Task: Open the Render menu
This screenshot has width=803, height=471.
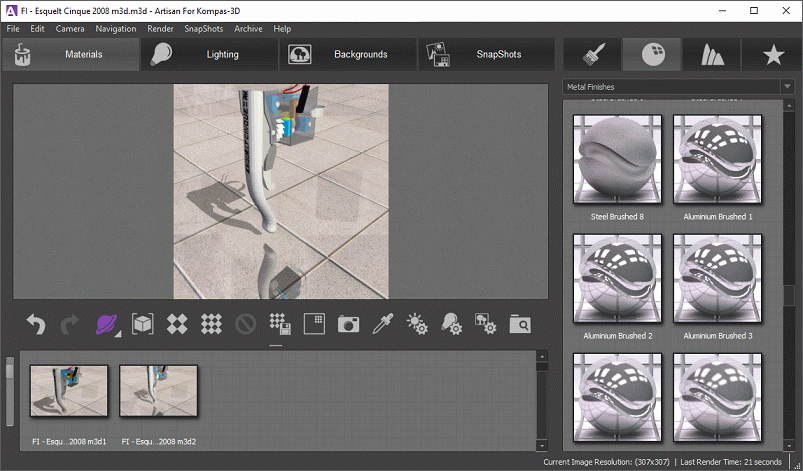Action: 160,29
